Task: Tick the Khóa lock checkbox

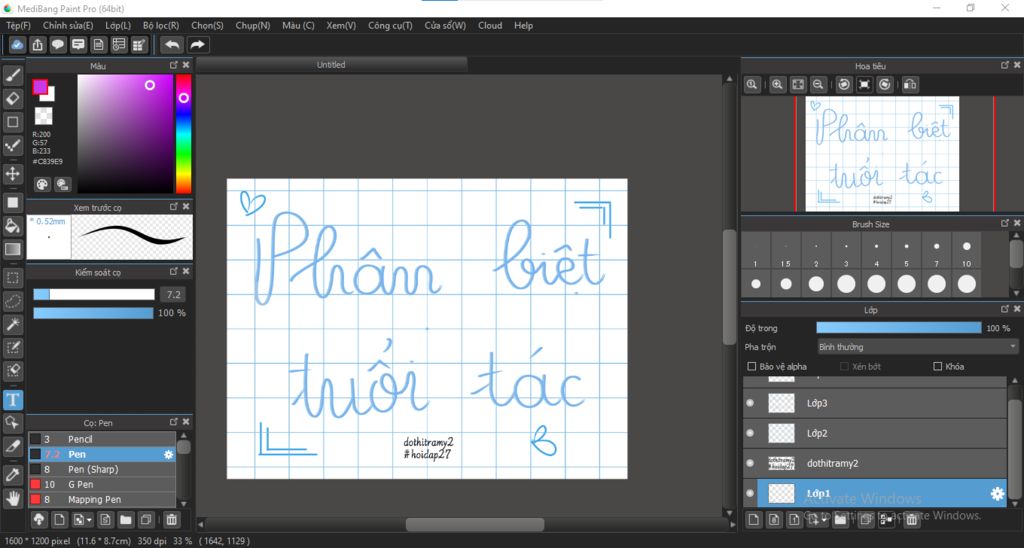Action: [937, 367]
